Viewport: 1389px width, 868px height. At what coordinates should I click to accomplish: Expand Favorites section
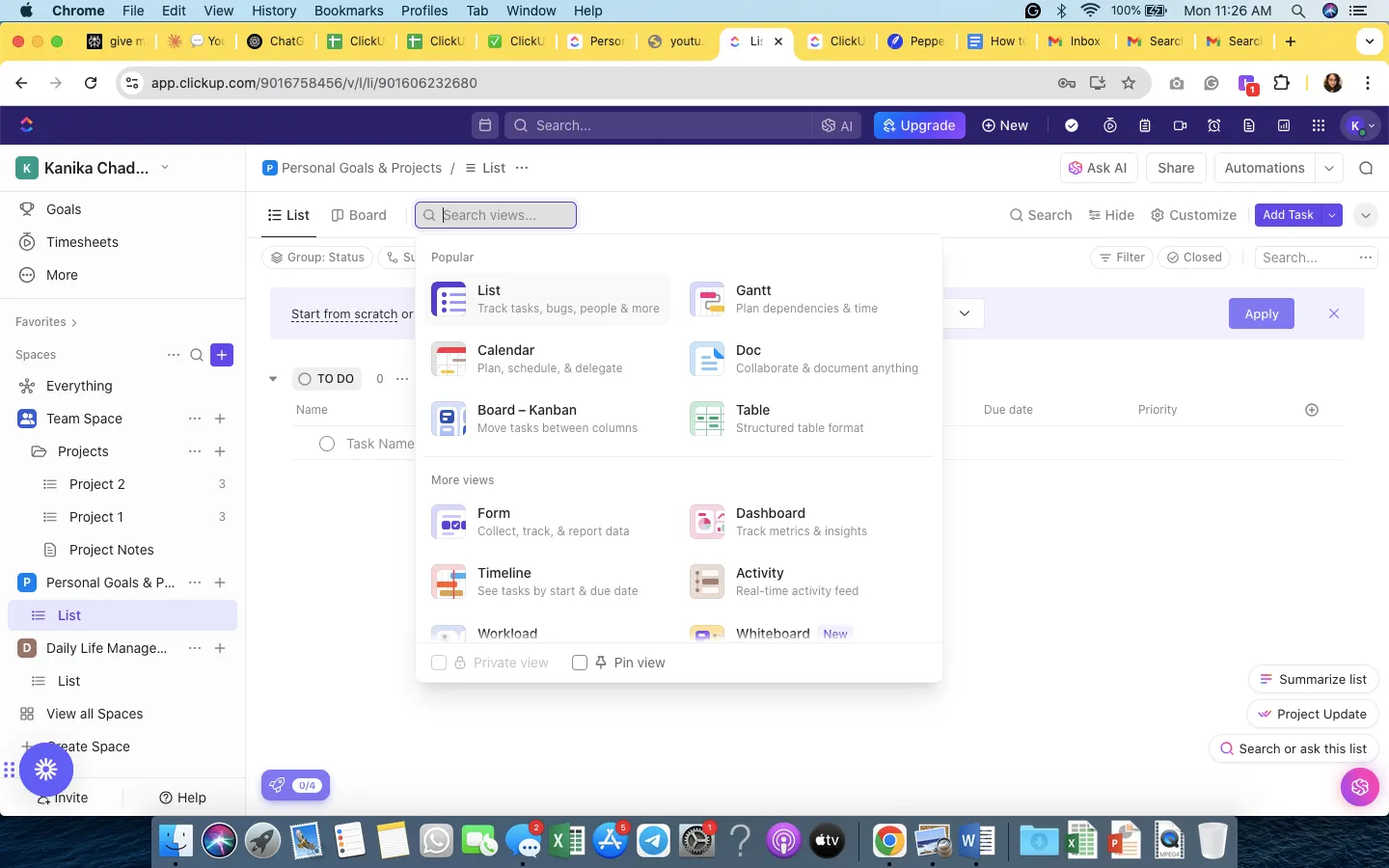click(45, 322)
